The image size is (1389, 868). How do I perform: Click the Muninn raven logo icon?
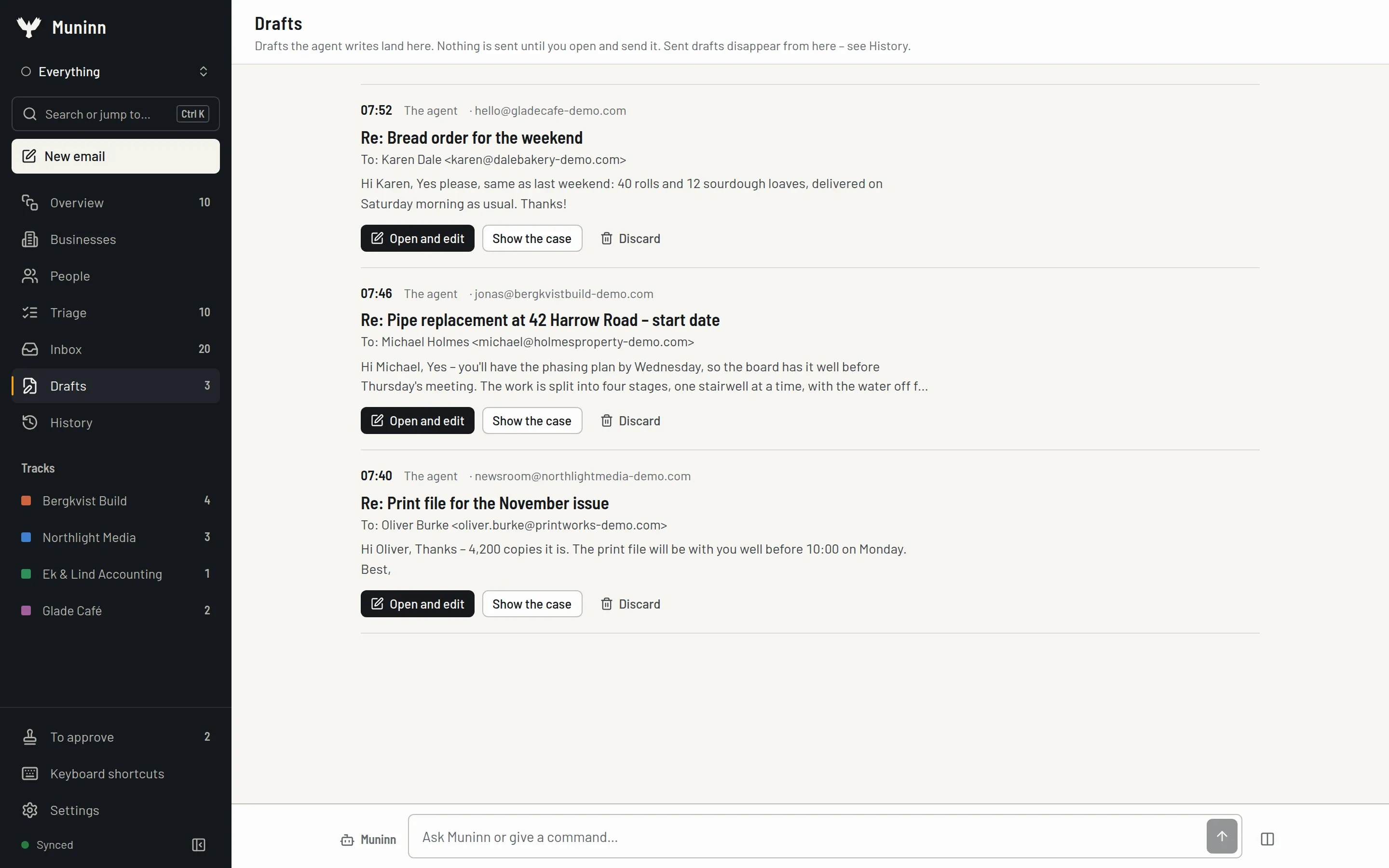point(29,27)
